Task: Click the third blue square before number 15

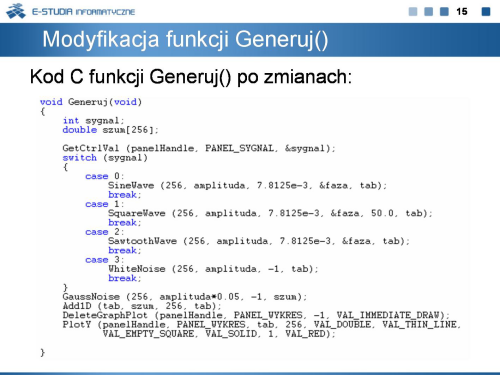Action: coord(444,12)
